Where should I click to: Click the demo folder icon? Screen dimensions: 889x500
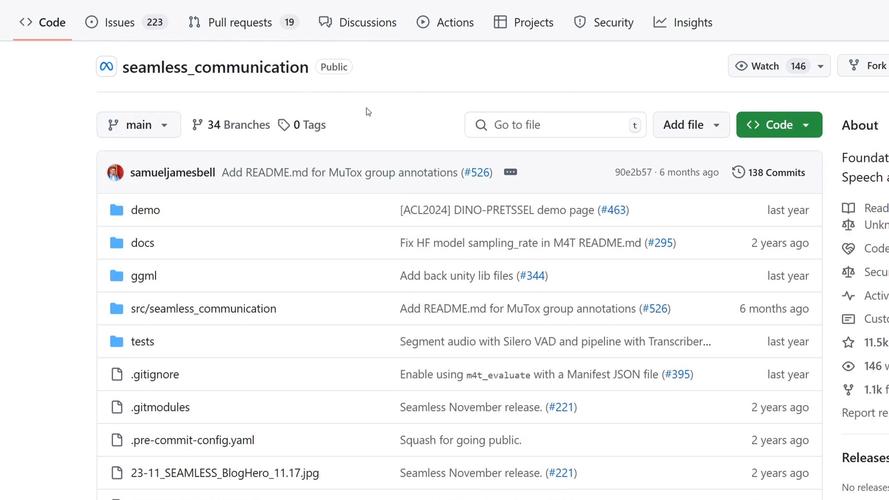click(117, 210)
